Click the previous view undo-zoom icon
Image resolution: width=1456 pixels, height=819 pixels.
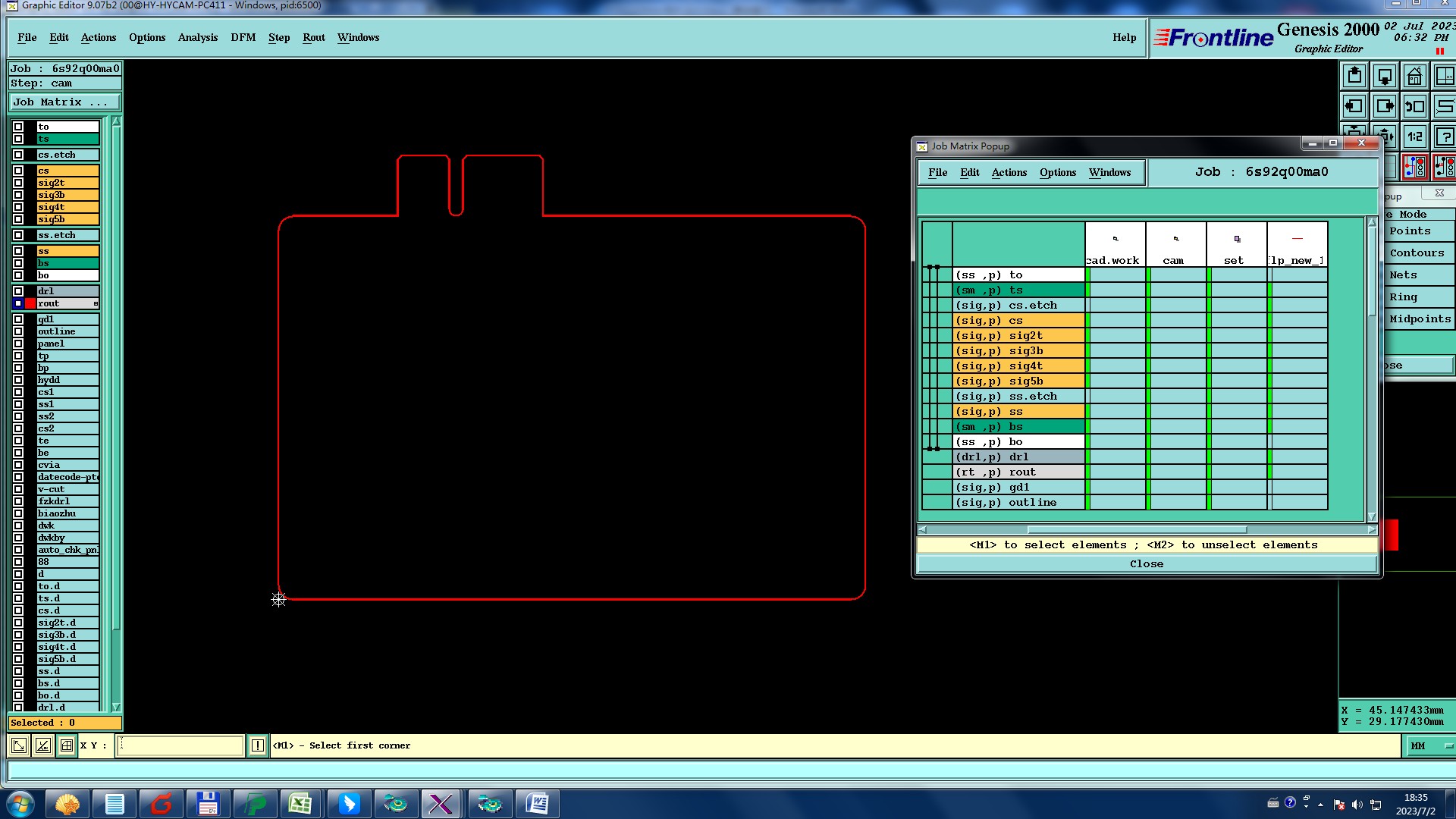point(1414,107)
